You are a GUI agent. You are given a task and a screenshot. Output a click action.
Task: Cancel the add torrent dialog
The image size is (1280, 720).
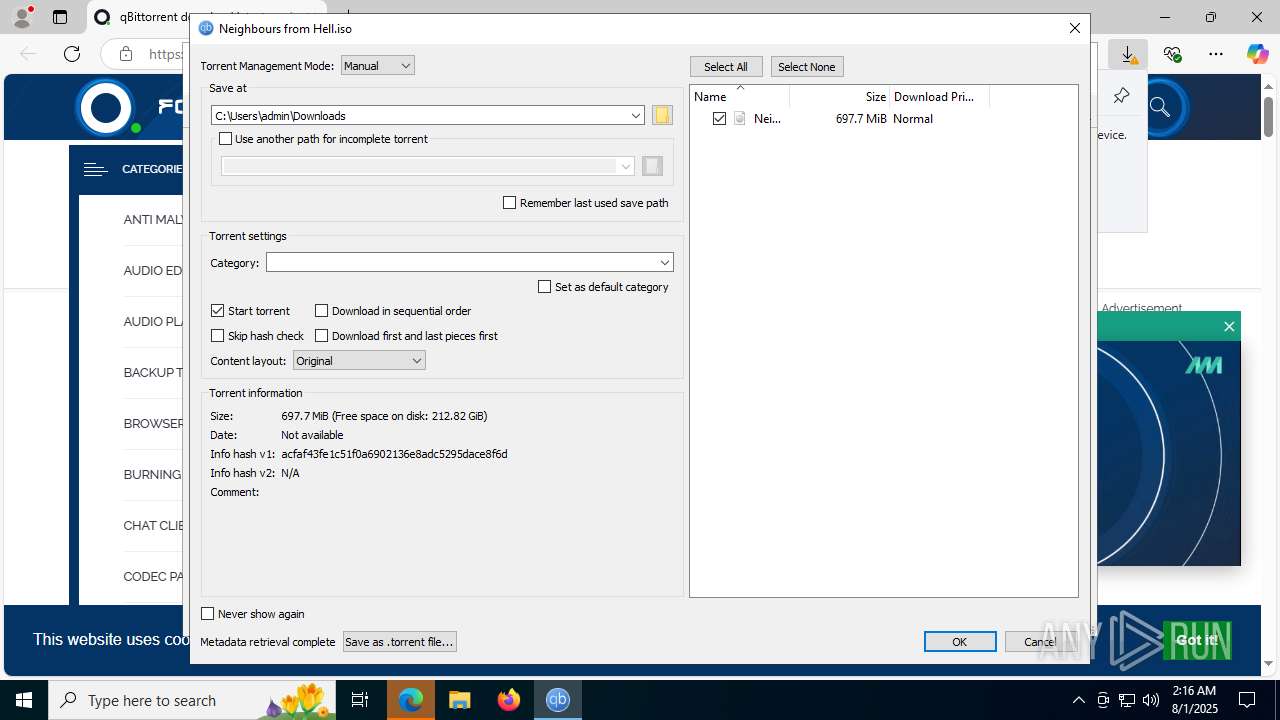click(x=1040, y=642)
